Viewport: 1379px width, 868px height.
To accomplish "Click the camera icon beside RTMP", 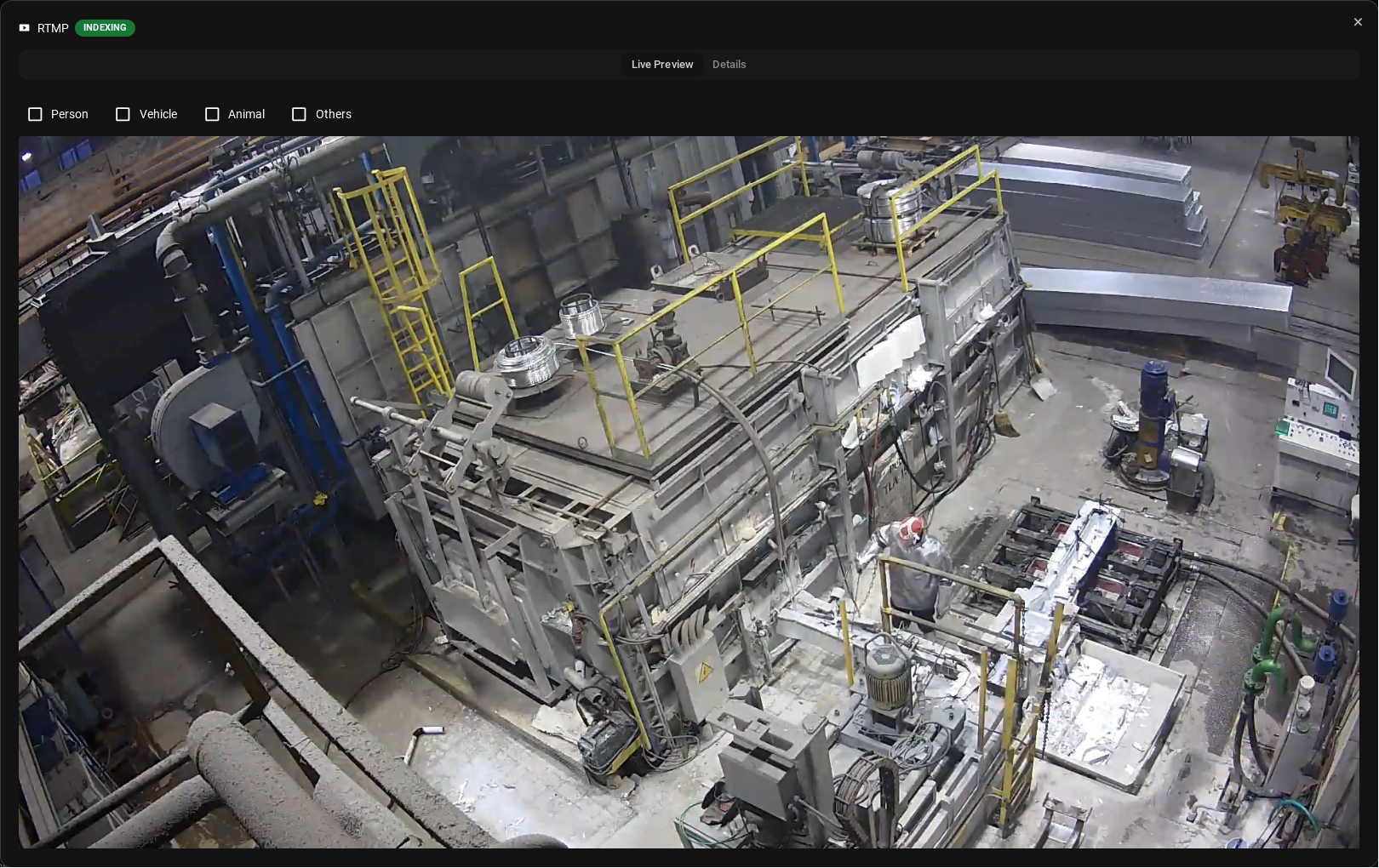I will tap(25, 28).
